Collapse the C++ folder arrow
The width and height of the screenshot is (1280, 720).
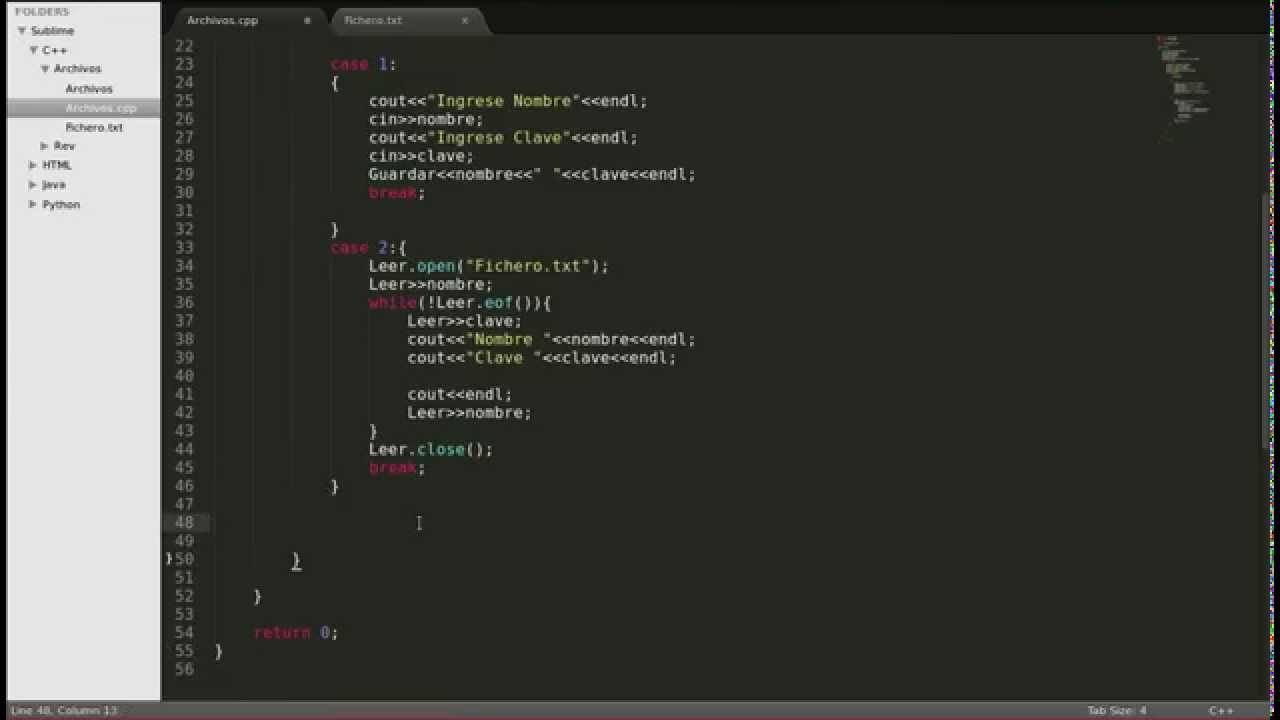(x=33, y=50)
